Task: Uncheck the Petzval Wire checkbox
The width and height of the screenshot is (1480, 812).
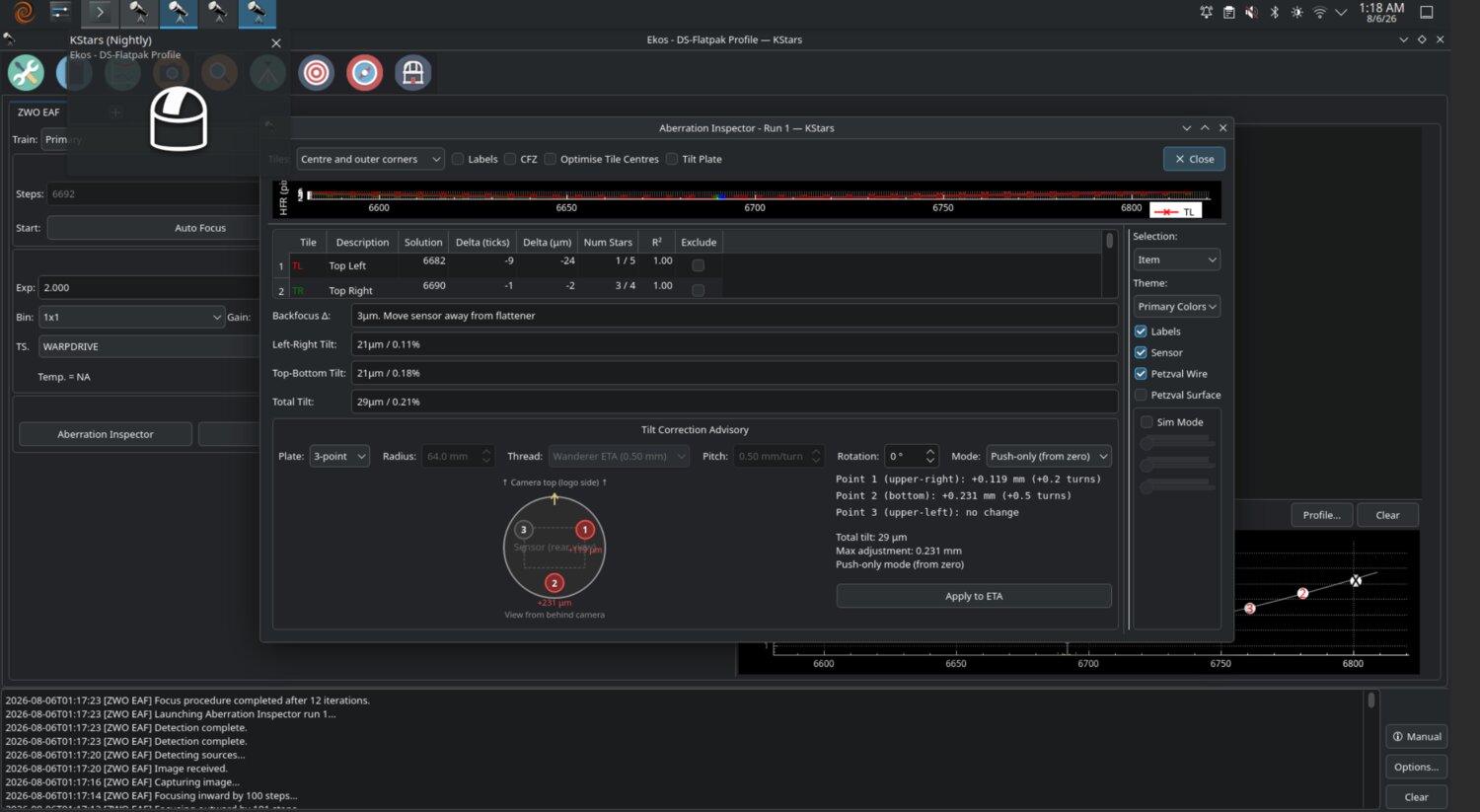Action: (x=1141, y=374)
